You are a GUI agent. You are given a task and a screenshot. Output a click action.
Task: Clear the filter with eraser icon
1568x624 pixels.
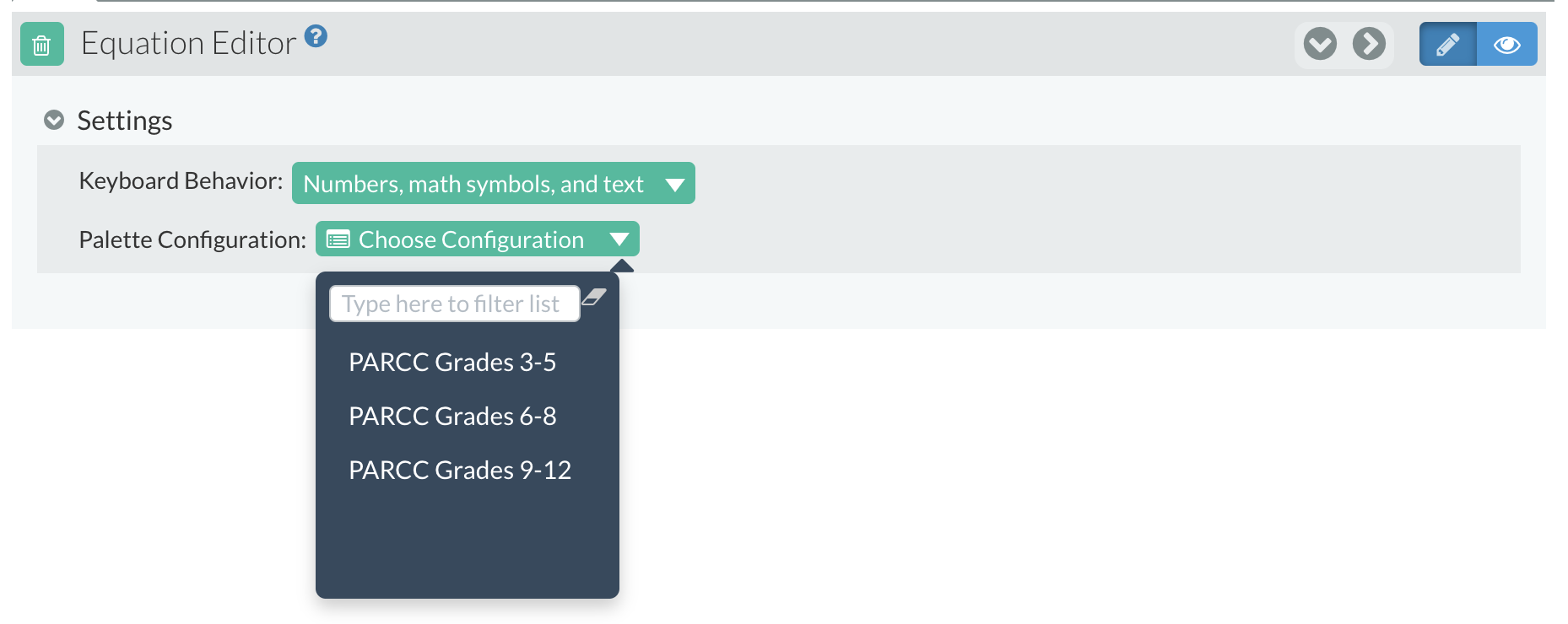(594, 297)
